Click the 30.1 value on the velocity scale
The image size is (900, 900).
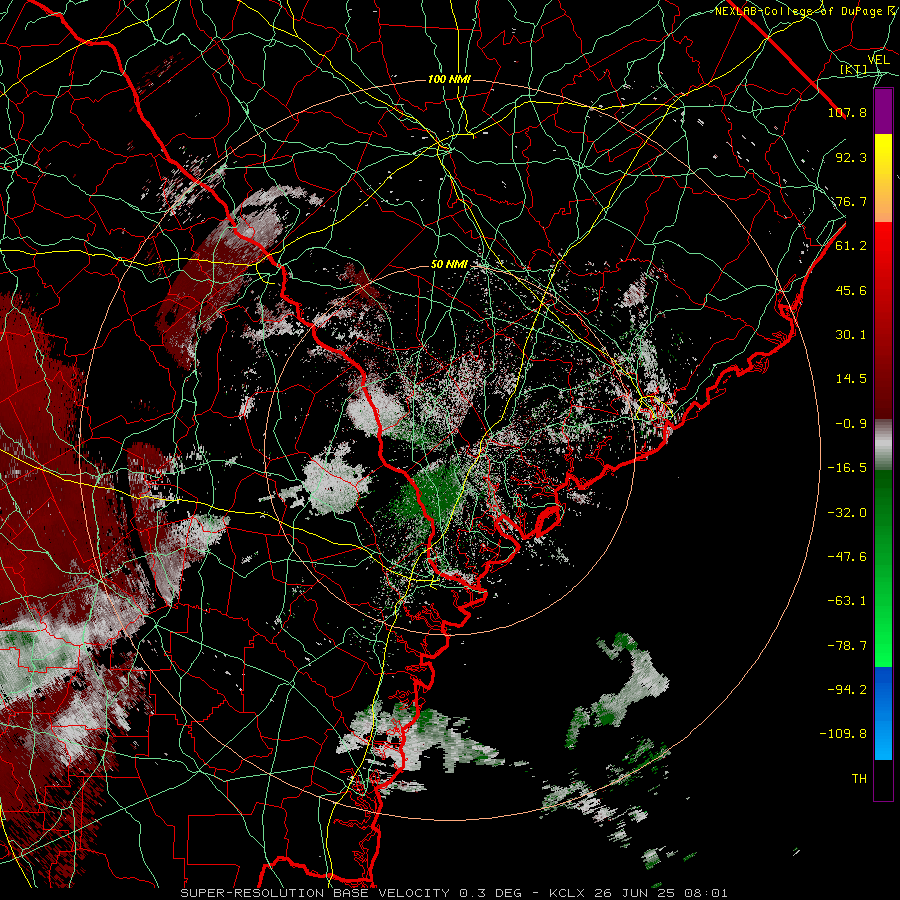(851, 335)
